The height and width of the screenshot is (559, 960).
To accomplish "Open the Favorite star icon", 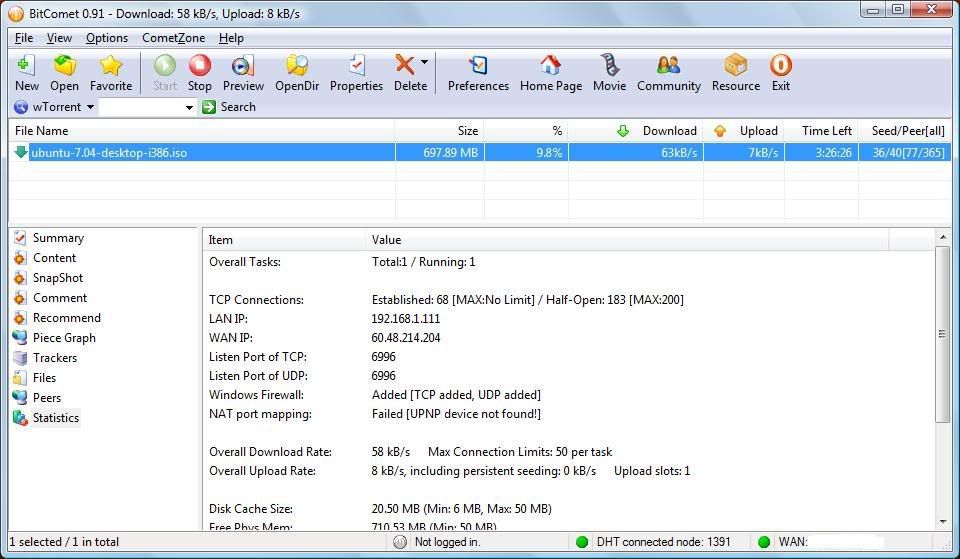I will (111, 66).
